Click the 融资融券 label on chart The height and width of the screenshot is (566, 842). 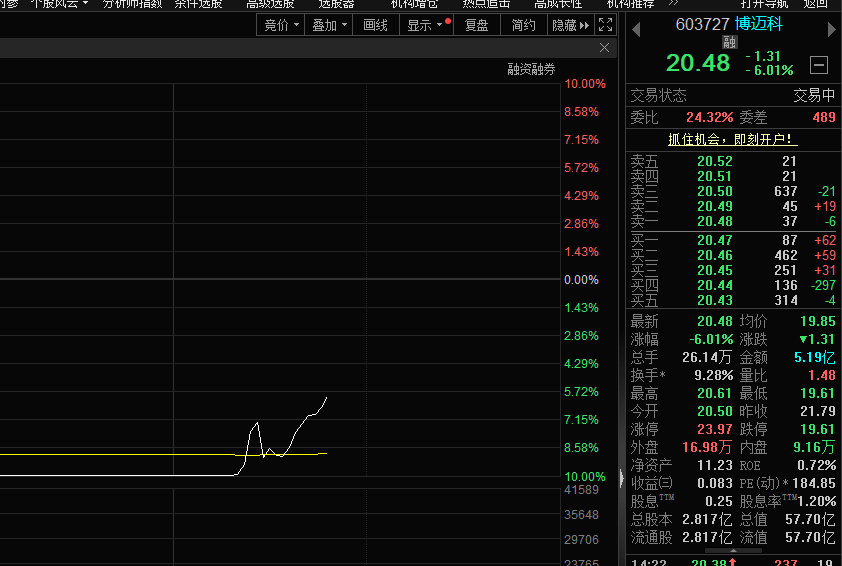pyautogui.click(x=531, y=69)
